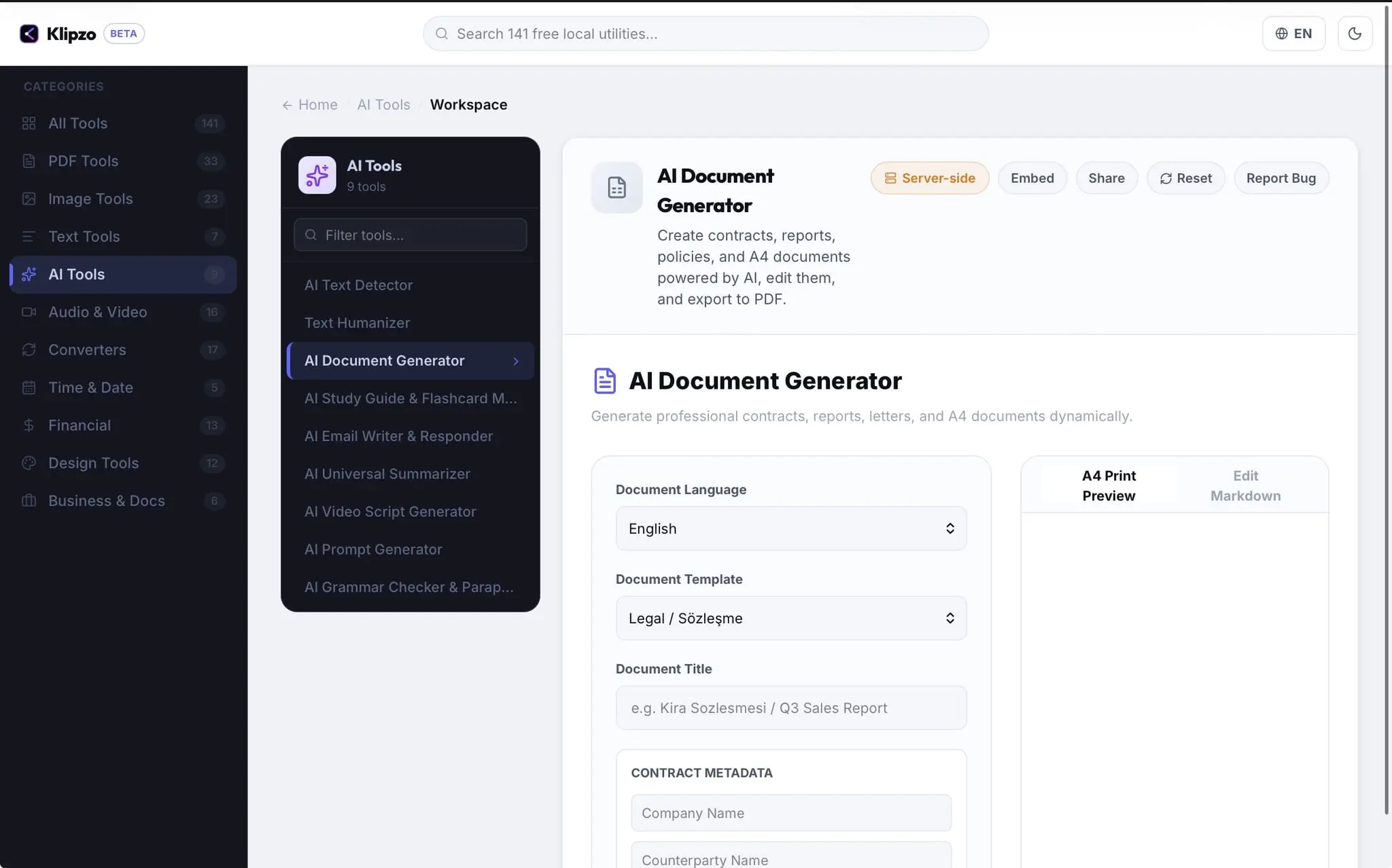Select PDF Tools icon in sidebar
The height and width of the screenshot is (868, 1392).
click(x=29, y=161)
